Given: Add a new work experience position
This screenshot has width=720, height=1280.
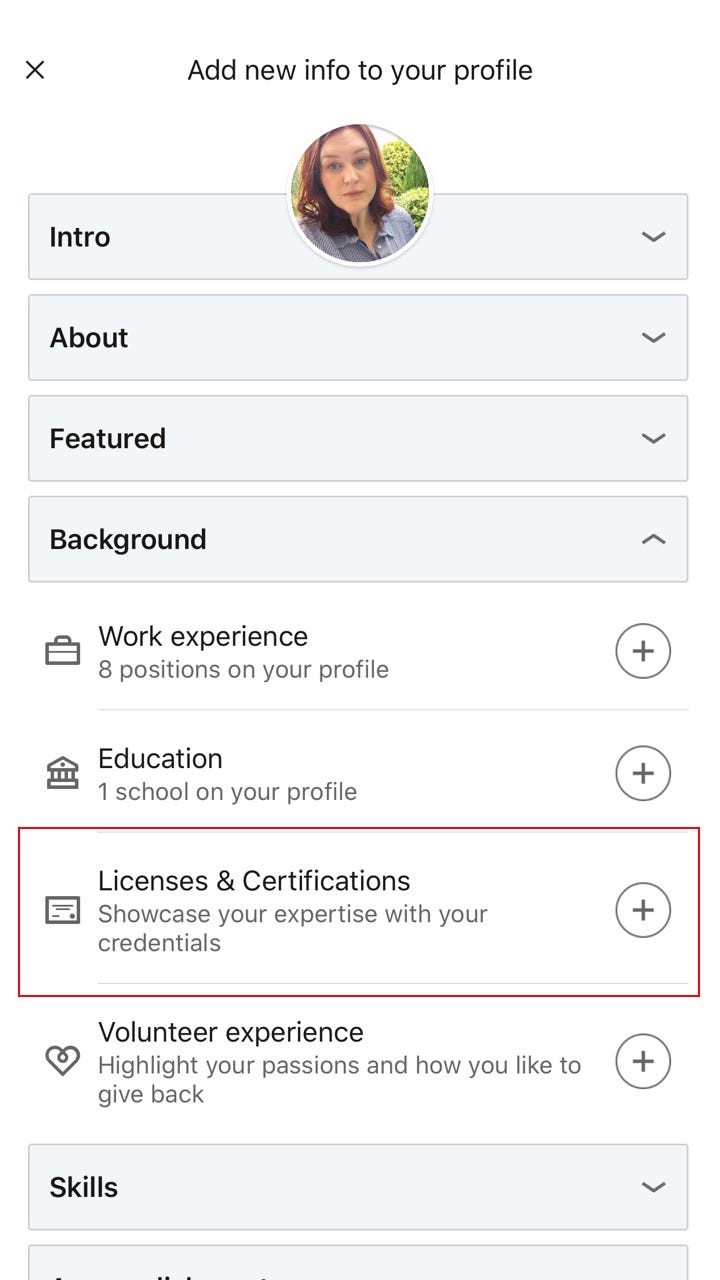Looking at the screenshot, I should coord(643,650).
